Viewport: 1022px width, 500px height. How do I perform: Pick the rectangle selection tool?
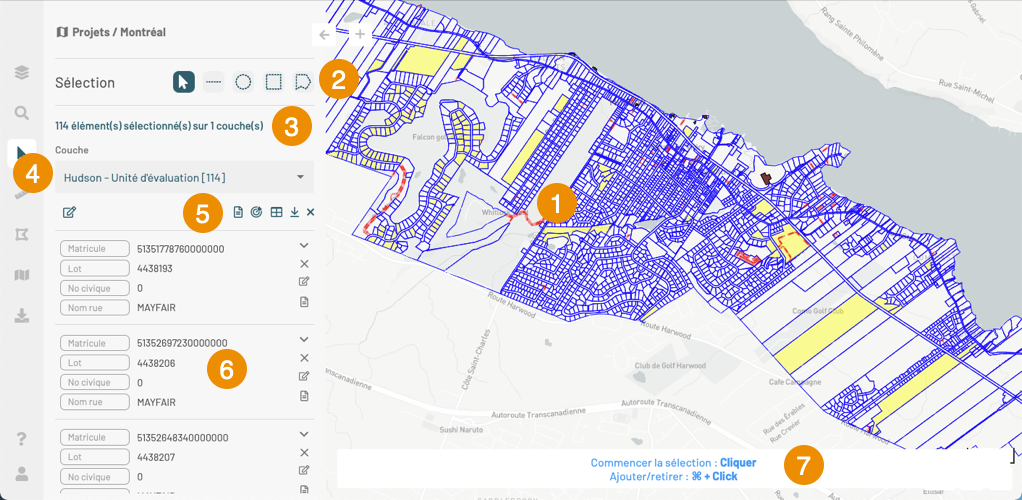point(274,82)
